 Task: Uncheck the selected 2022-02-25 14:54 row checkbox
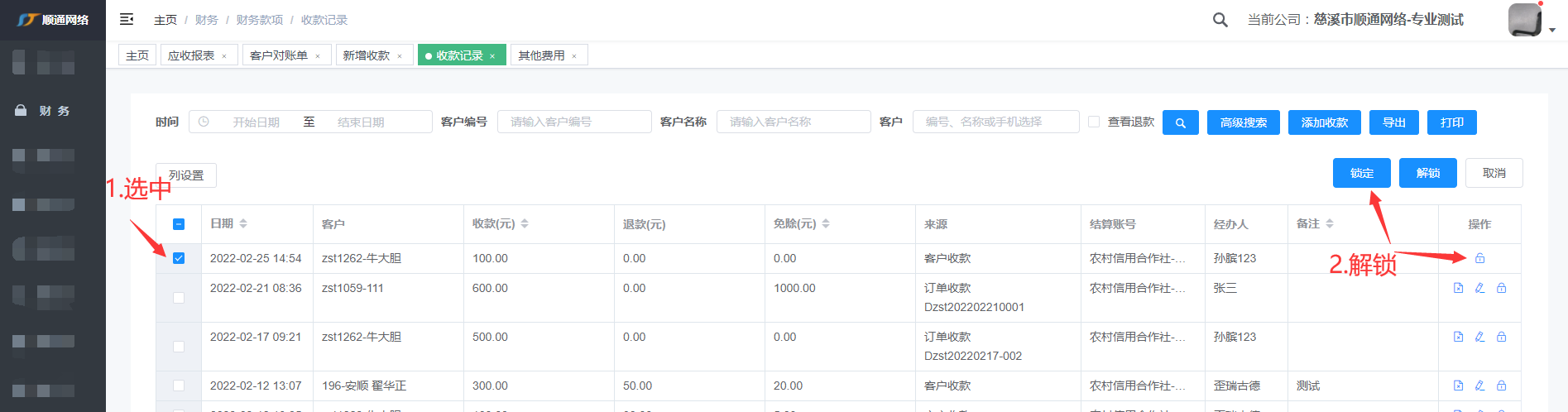click(179, 258)
